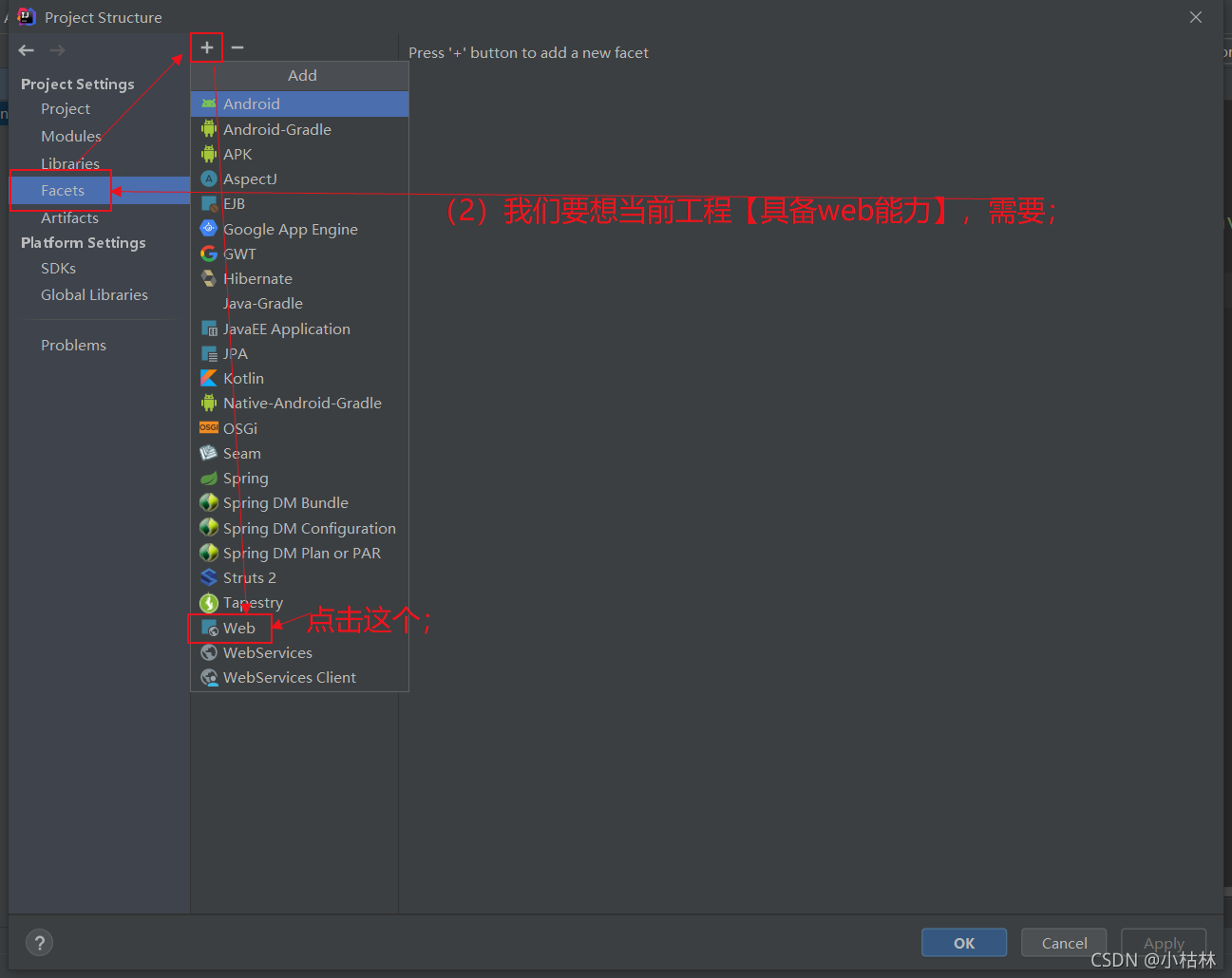1232x978 pixels.
Task: Click the Android icon in the Add list
Action: (x=209, y=104)
